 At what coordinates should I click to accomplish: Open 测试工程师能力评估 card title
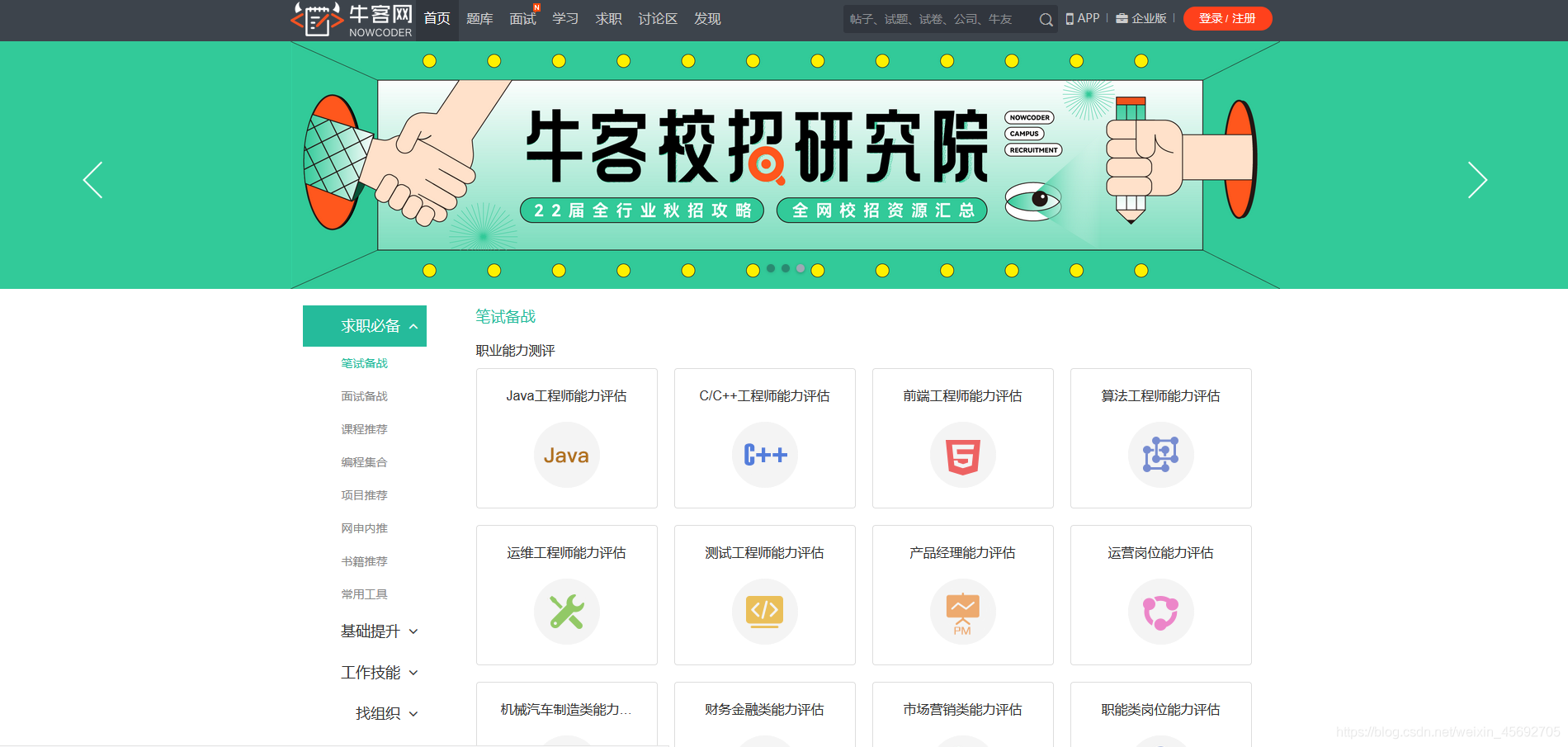click(764, 553)
